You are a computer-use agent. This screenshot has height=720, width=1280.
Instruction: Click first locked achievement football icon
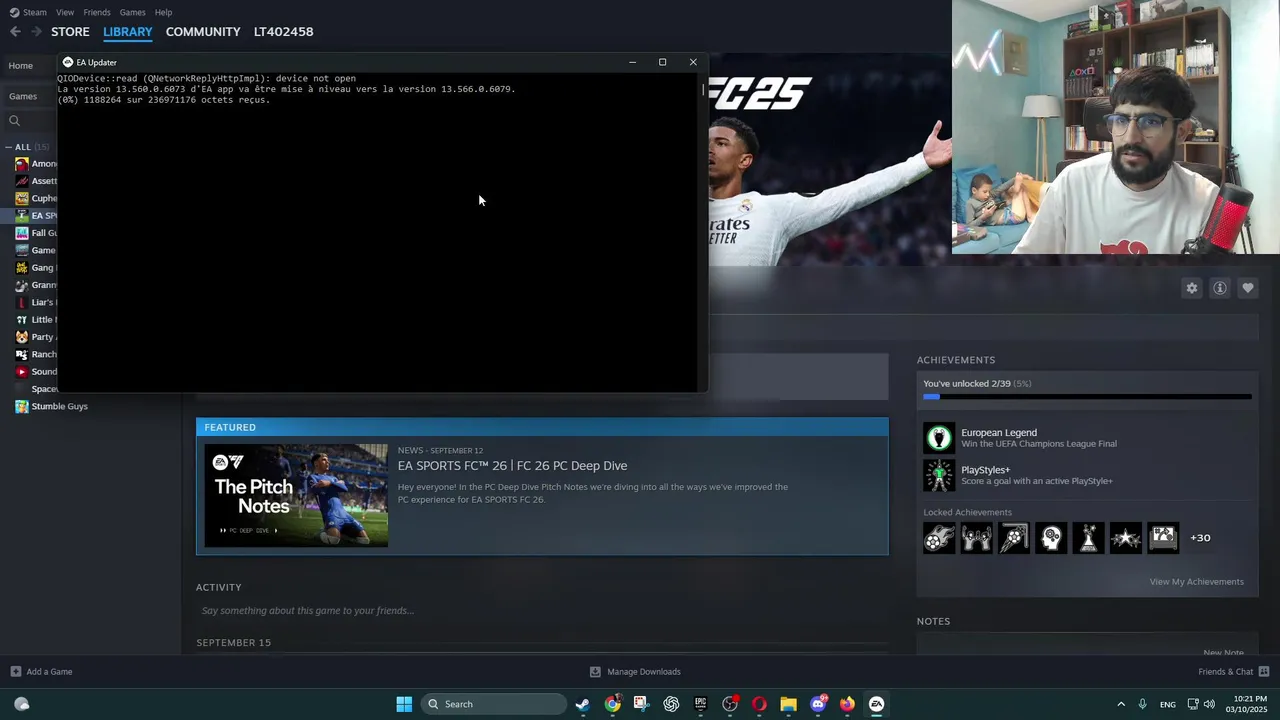[939, 538]
